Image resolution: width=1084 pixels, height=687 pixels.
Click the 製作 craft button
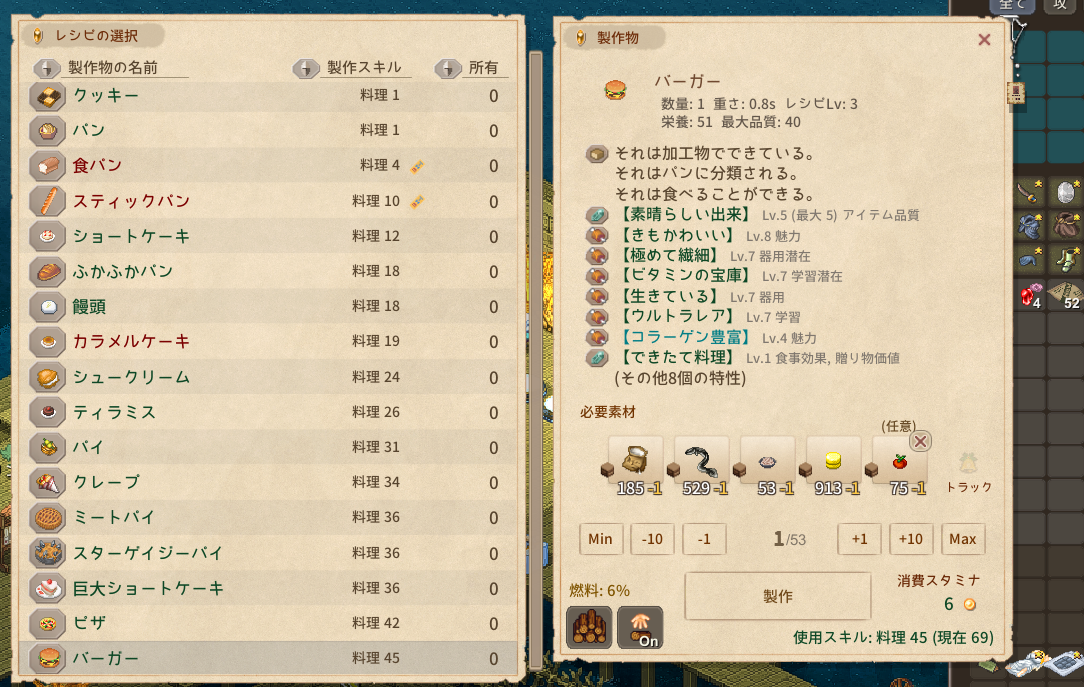tap(778, 596)
